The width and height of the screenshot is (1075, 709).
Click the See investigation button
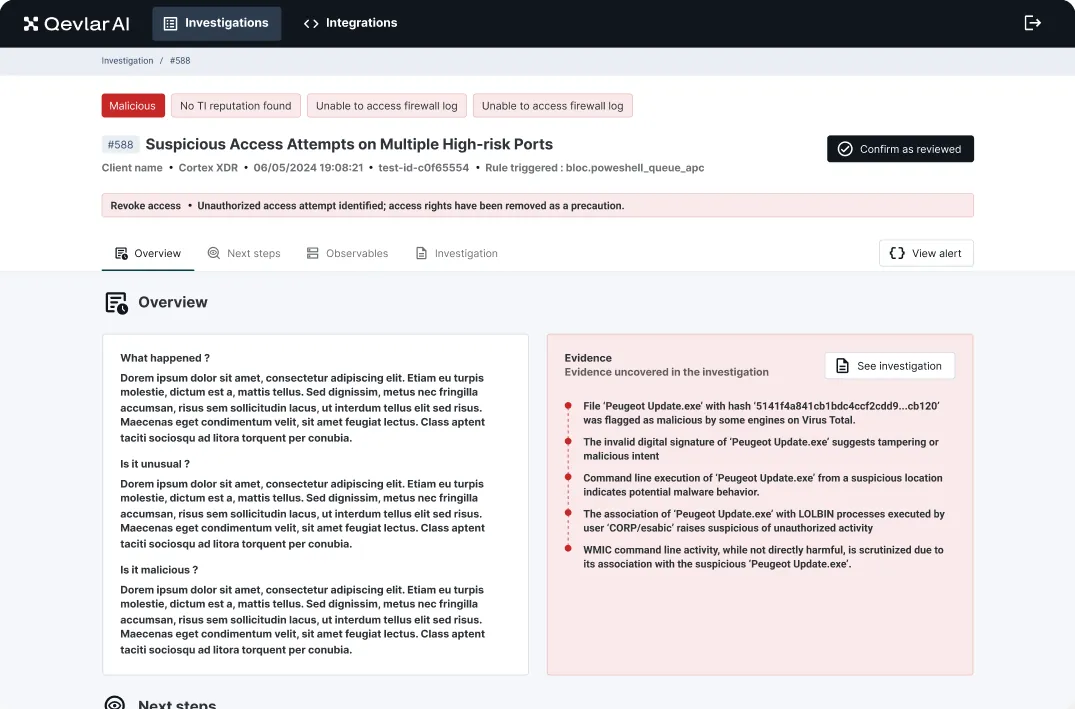tap(889, 365)
